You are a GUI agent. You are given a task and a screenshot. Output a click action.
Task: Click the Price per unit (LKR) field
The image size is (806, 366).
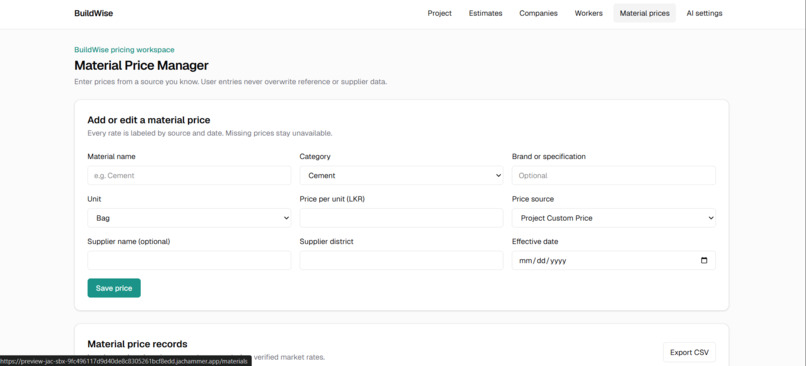pyautogui.click(x=401, y=218)
